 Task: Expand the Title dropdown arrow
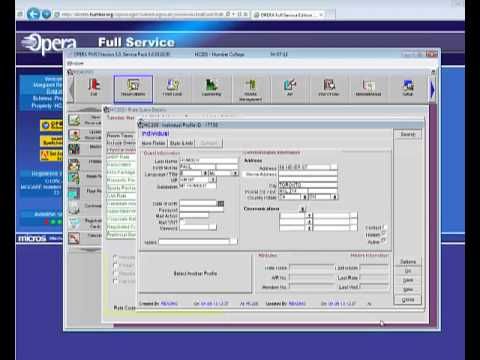coord(235,173)
